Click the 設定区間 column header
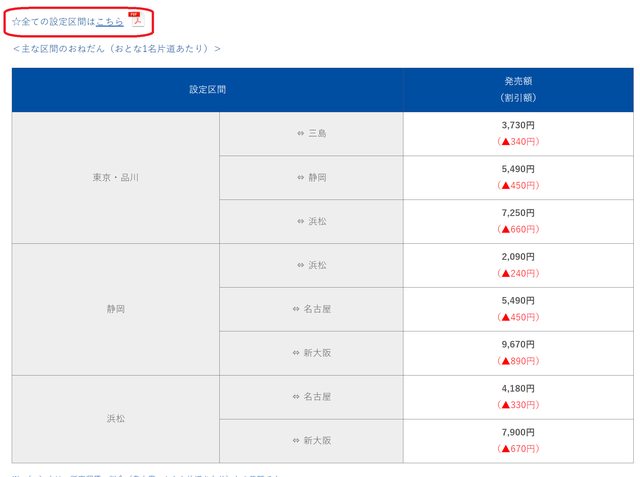 208,90
